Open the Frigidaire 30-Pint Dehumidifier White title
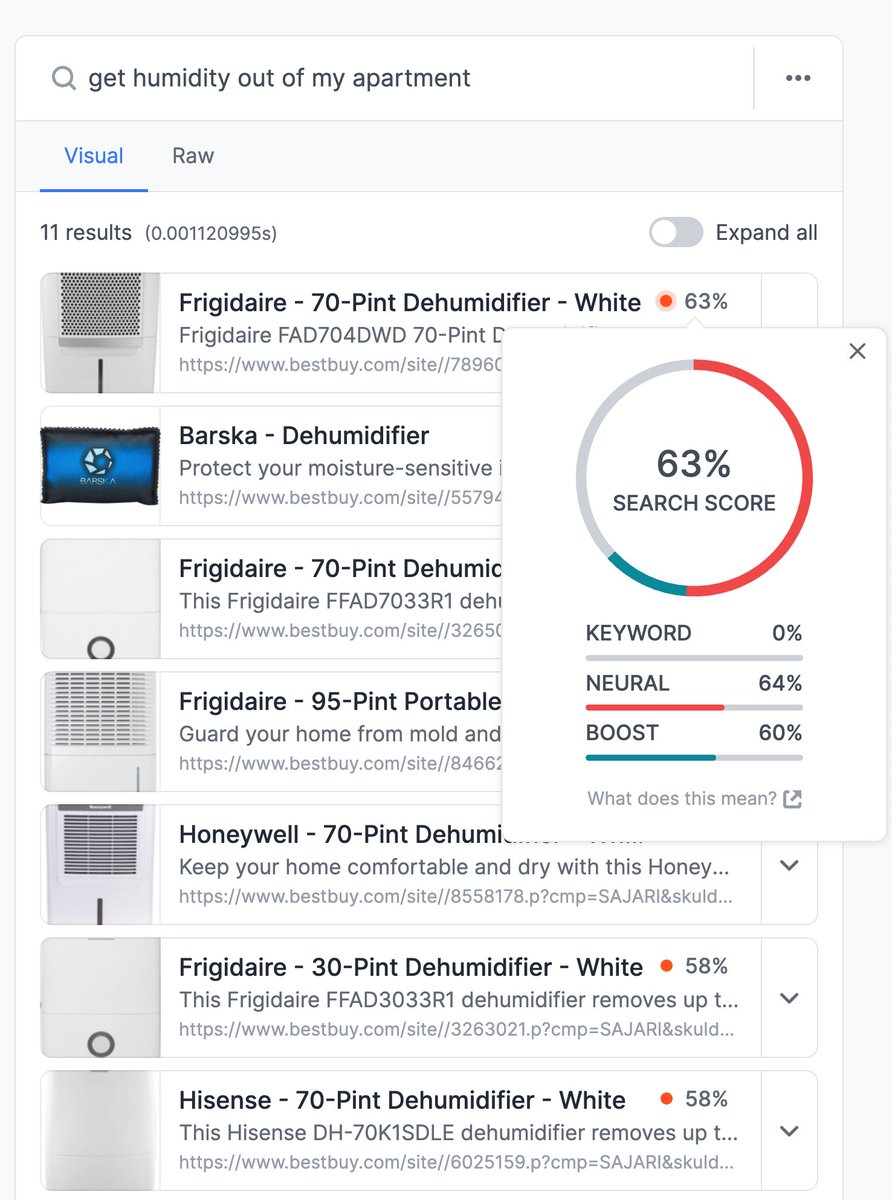 pyautogui.click(x=411, y=967)
